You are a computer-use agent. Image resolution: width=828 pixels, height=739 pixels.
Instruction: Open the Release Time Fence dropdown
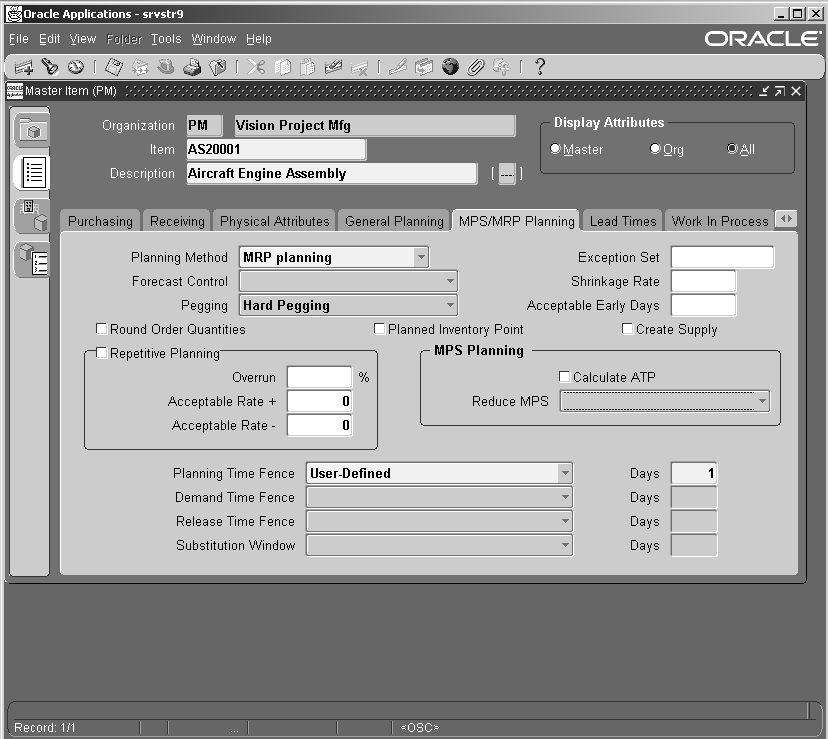pos(565,521)
